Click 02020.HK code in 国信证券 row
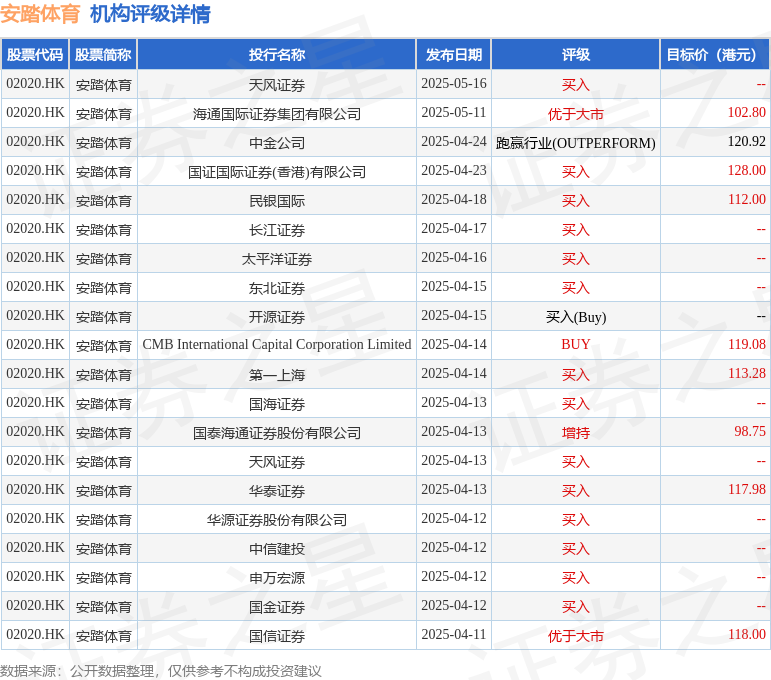 point(35,635)
